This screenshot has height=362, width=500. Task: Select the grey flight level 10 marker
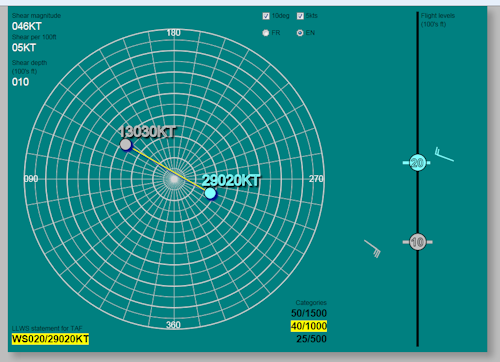[417, 242]
